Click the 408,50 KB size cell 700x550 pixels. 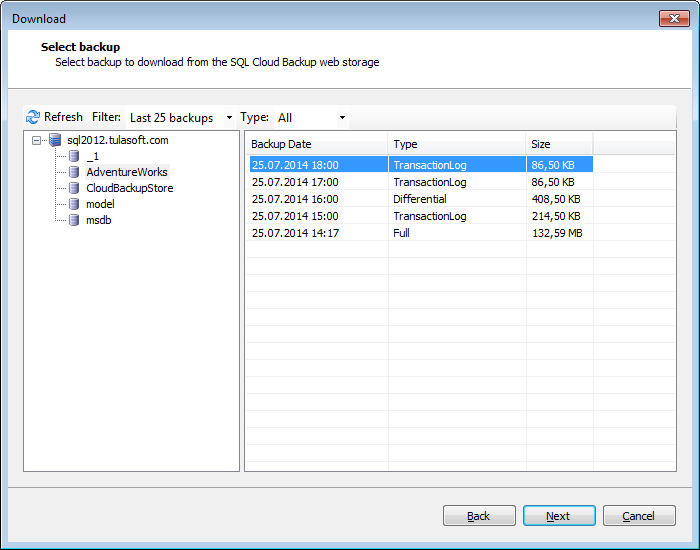point(556,199)
